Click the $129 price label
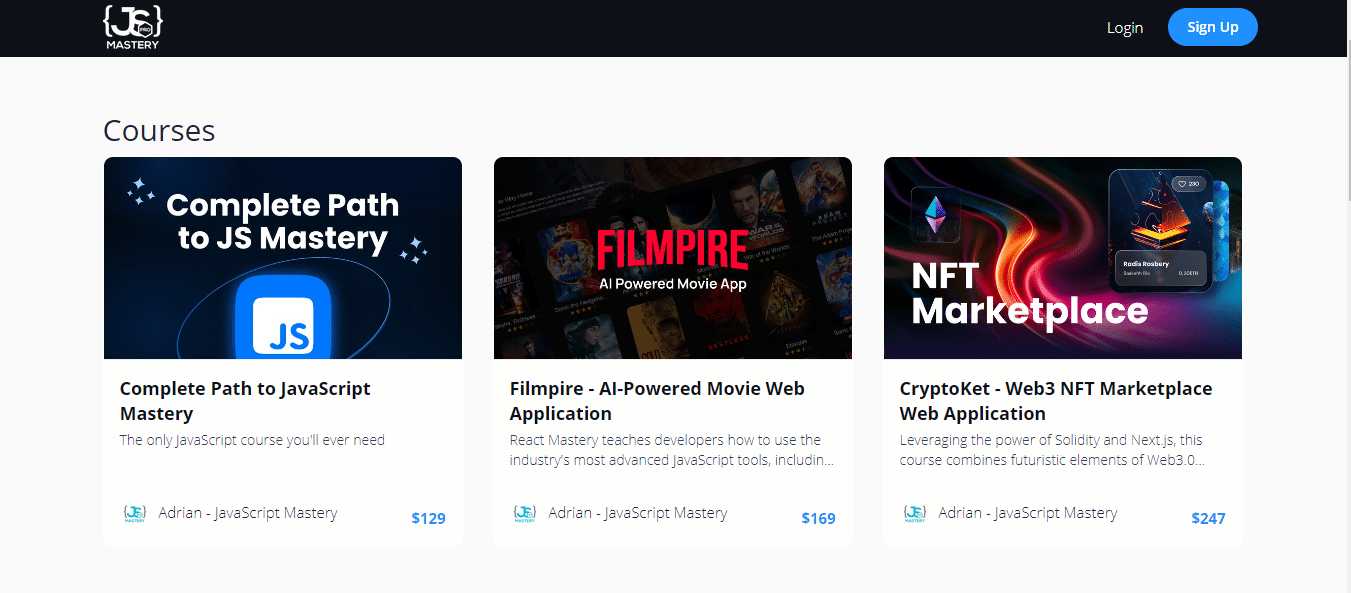Viewport: 1351px width, 593px height. coord(429,518)
